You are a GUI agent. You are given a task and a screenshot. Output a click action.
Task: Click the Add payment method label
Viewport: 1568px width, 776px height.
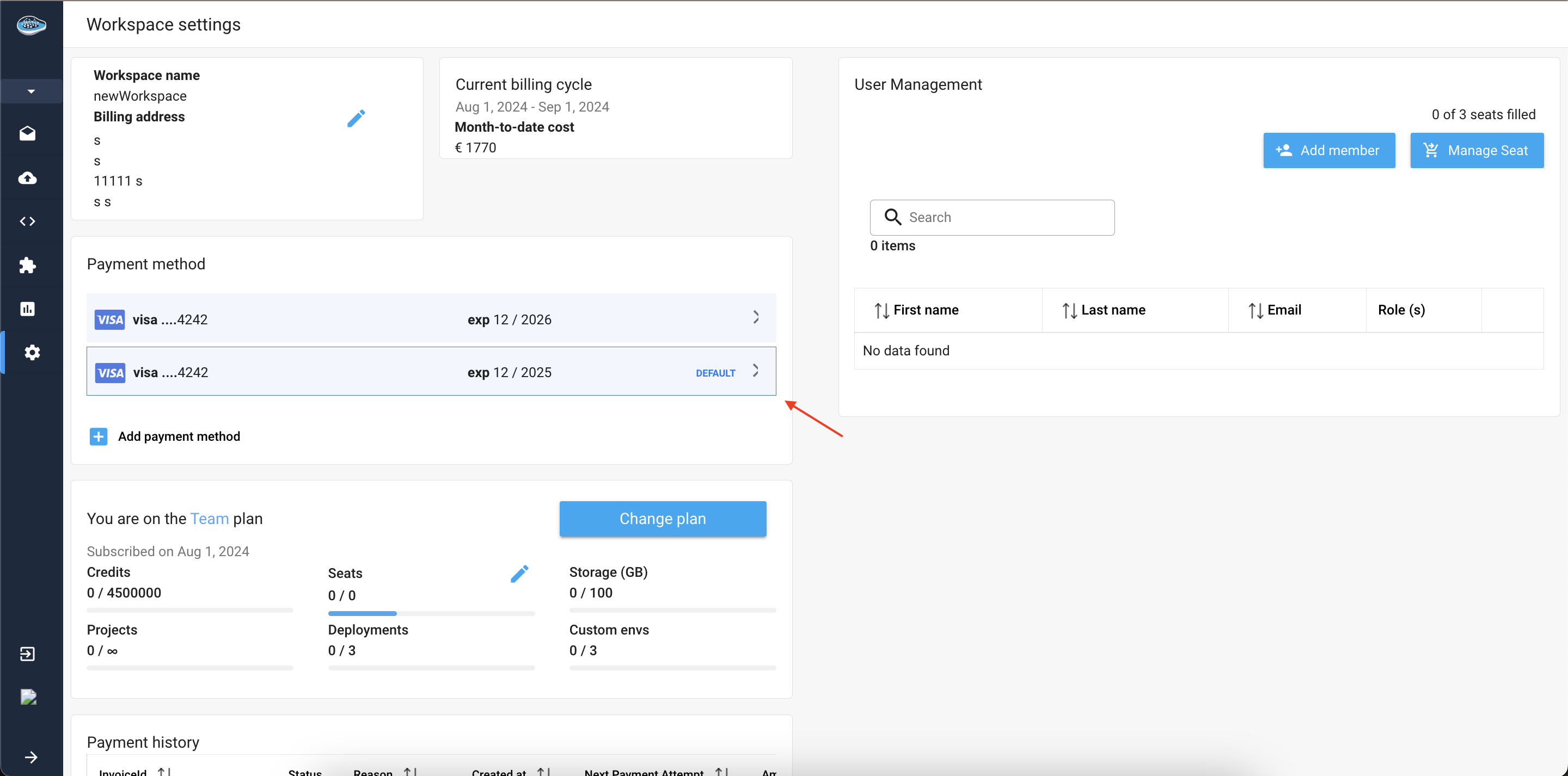click(x=179, y=436)
